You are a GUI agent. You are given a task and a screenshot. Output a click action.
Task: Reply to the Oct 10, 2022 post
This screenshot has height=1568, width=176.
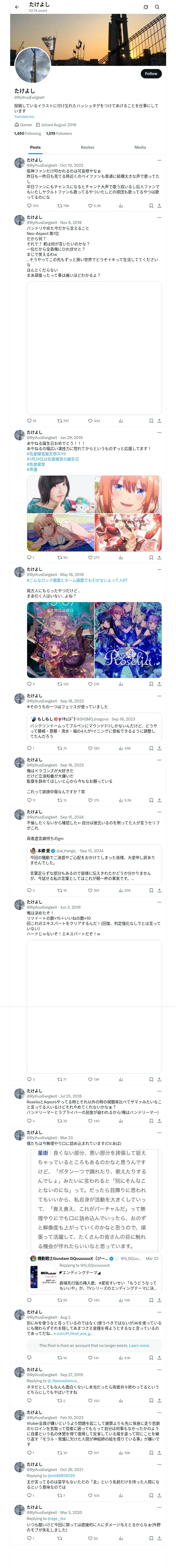29,206
